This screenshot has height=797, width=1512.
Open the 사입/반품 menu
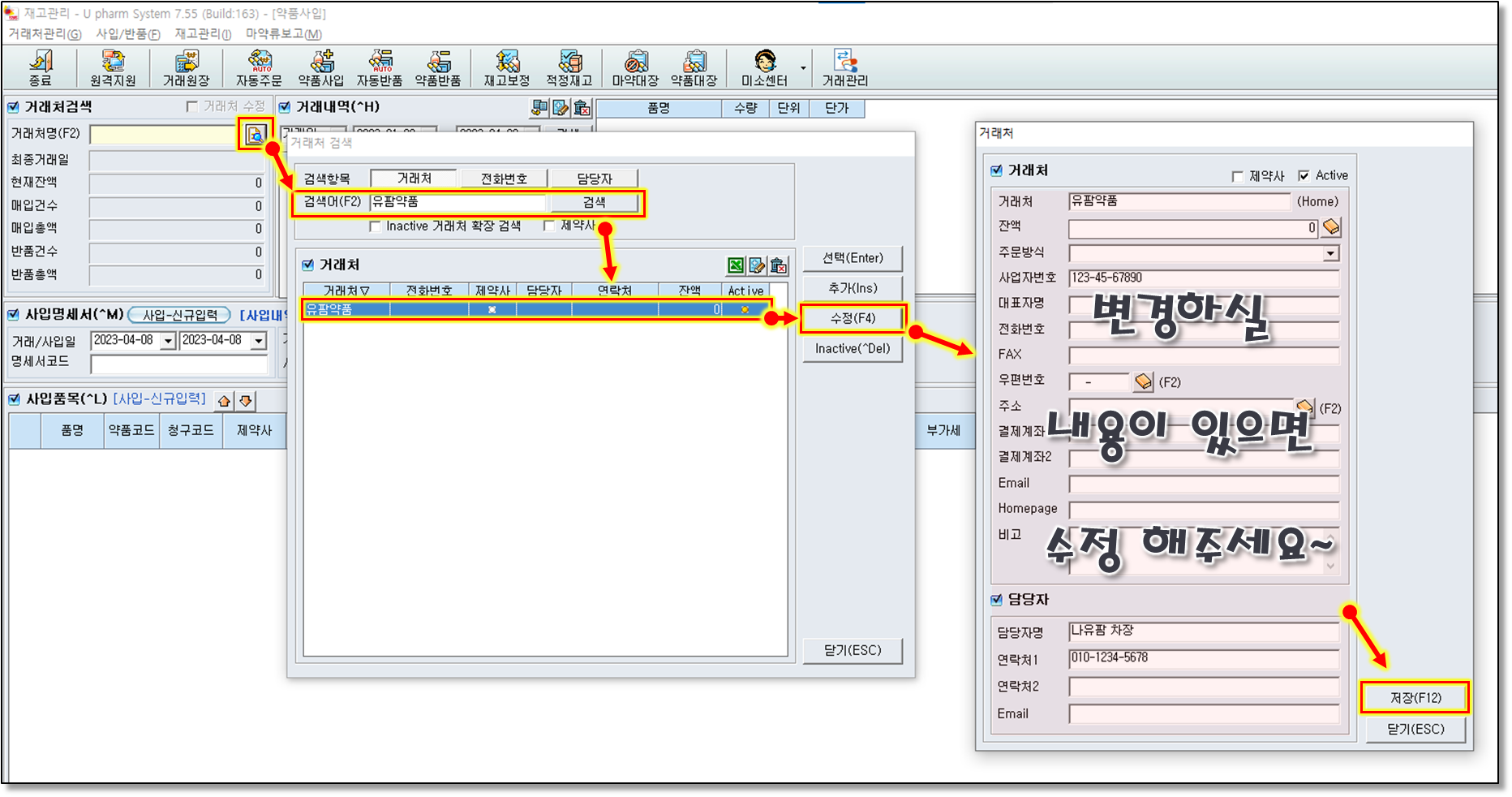[x=127, y=34]
